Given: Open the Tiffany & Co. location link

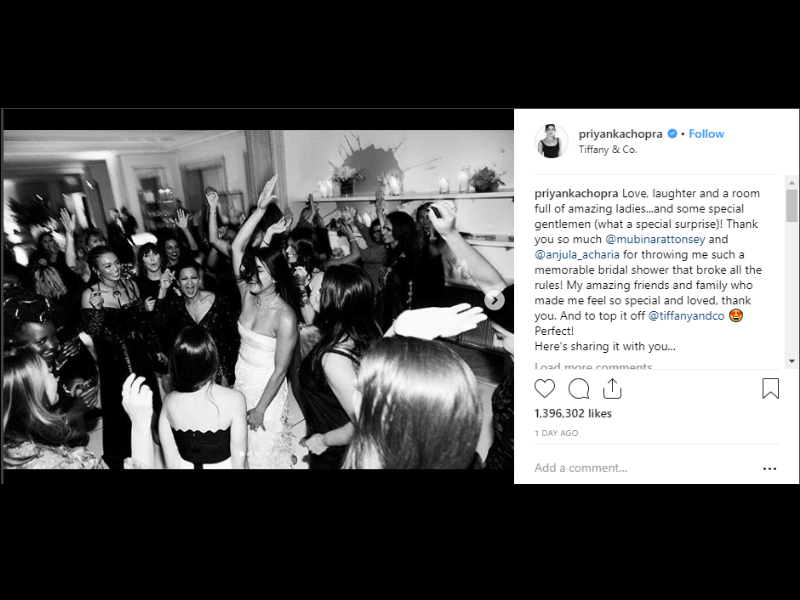Looking at the screenshot, I should coord(608,149).
